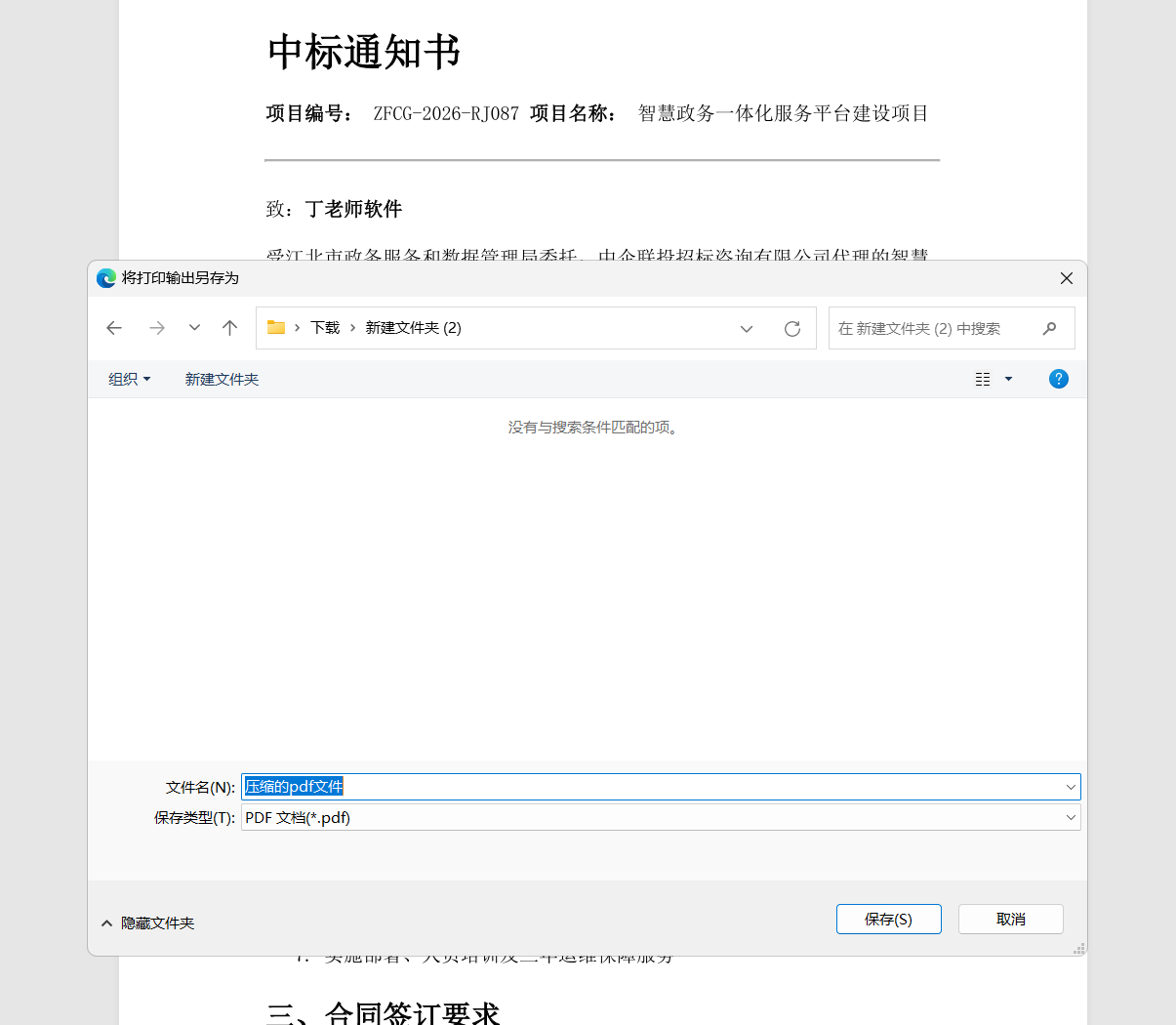1176x1025 pixels.
Task: Expand the file name dropdown arrow
Action: point(1072,787)
